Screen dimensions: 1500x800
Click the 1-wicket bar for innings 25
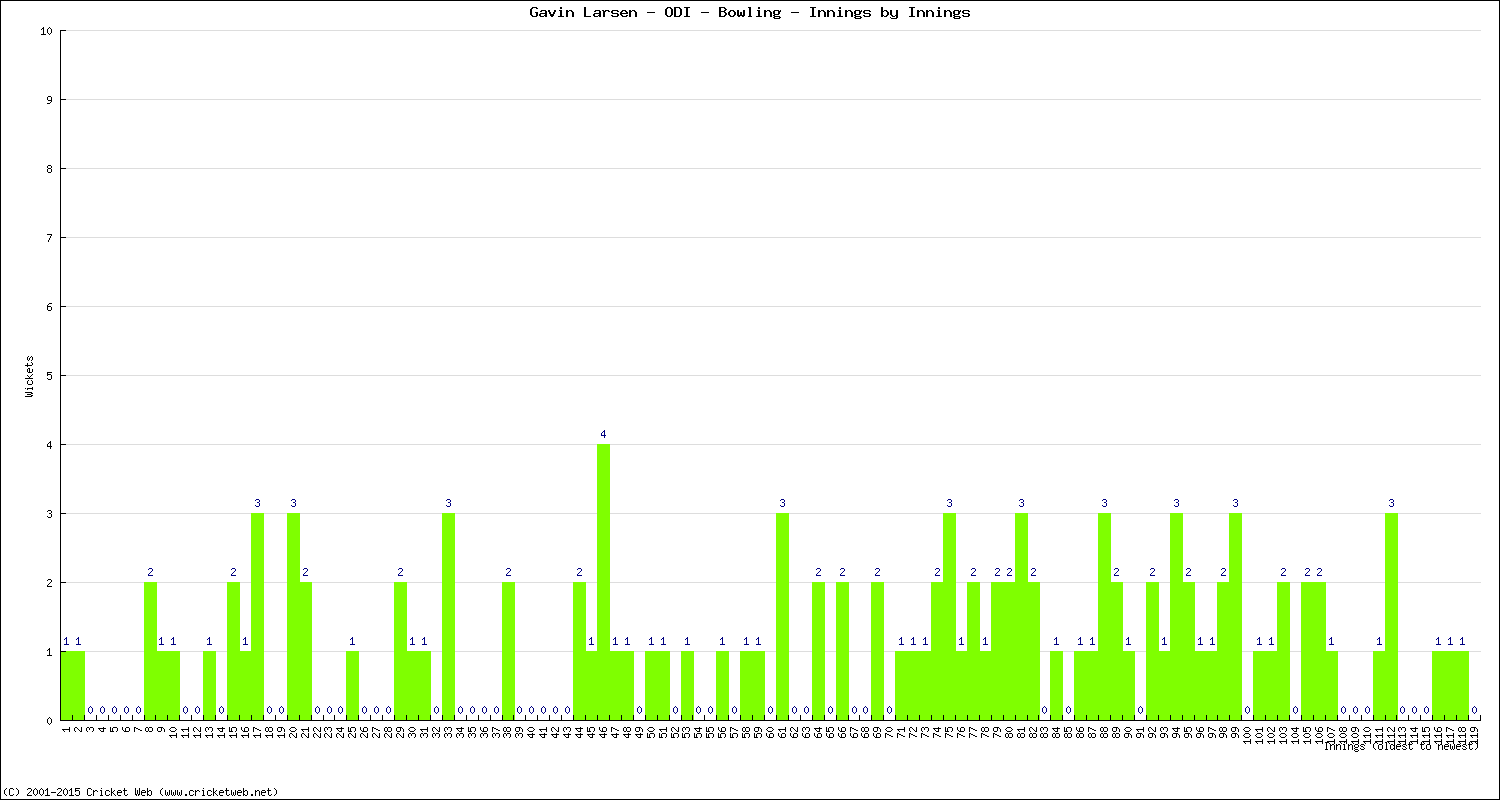(352, 685)
